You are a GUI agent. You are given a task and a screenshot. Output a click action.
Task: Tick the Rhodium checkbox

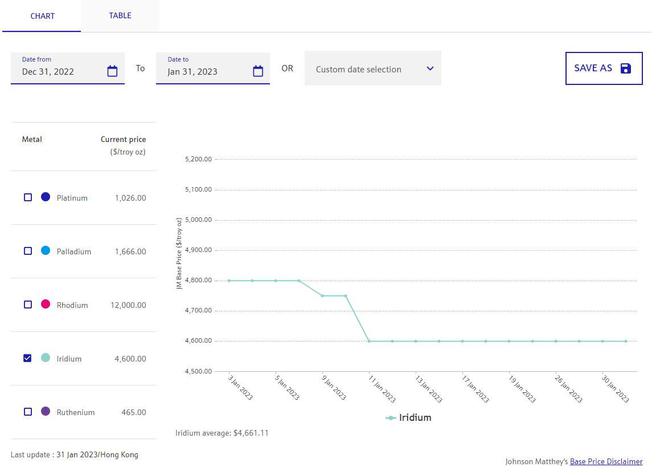click(28, 304)
